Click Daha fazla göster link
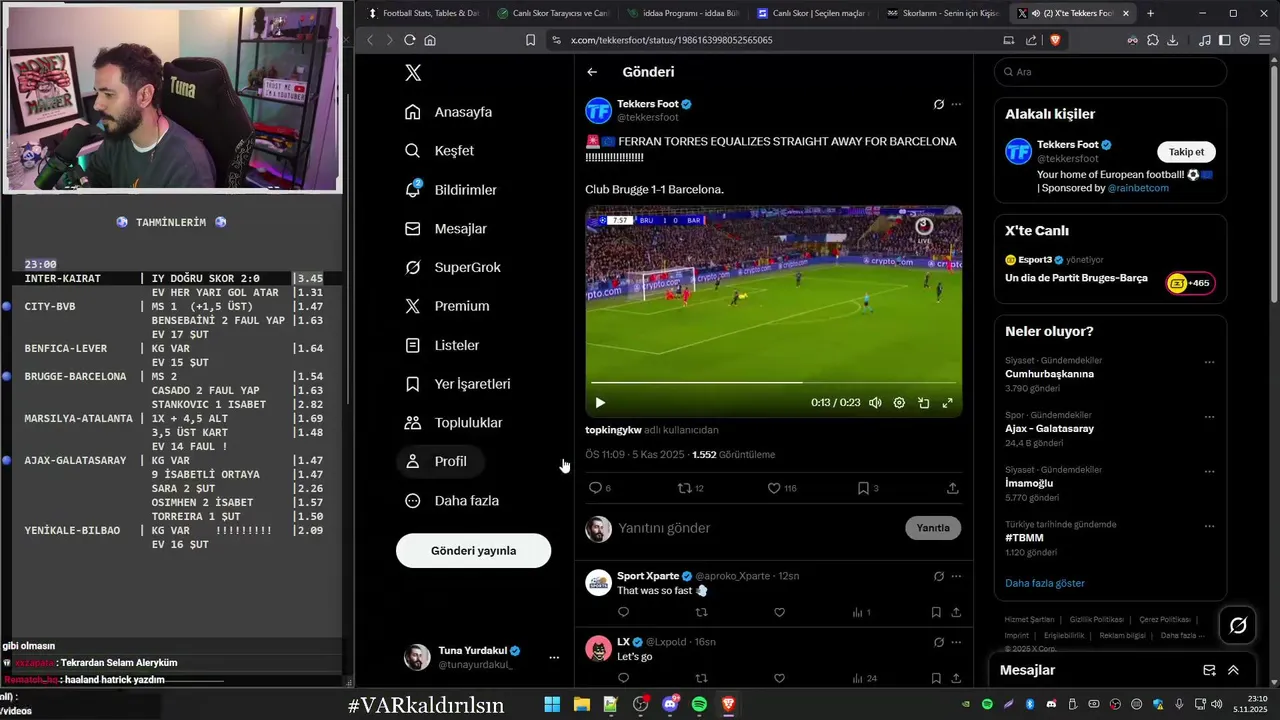 click(1045, 583)
